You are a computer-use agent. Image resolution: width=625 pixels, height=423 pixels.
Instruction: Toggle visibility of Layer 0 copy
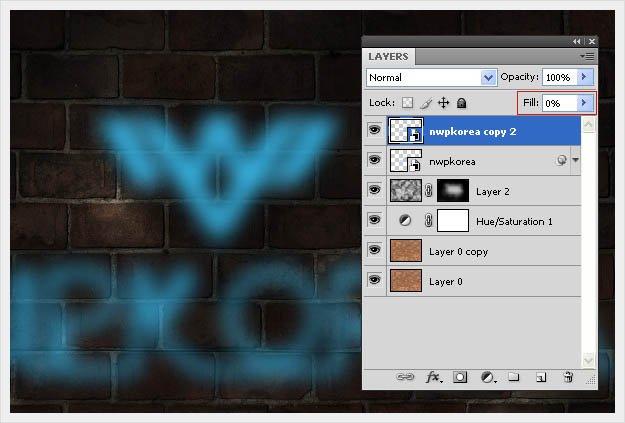[374, 250]
